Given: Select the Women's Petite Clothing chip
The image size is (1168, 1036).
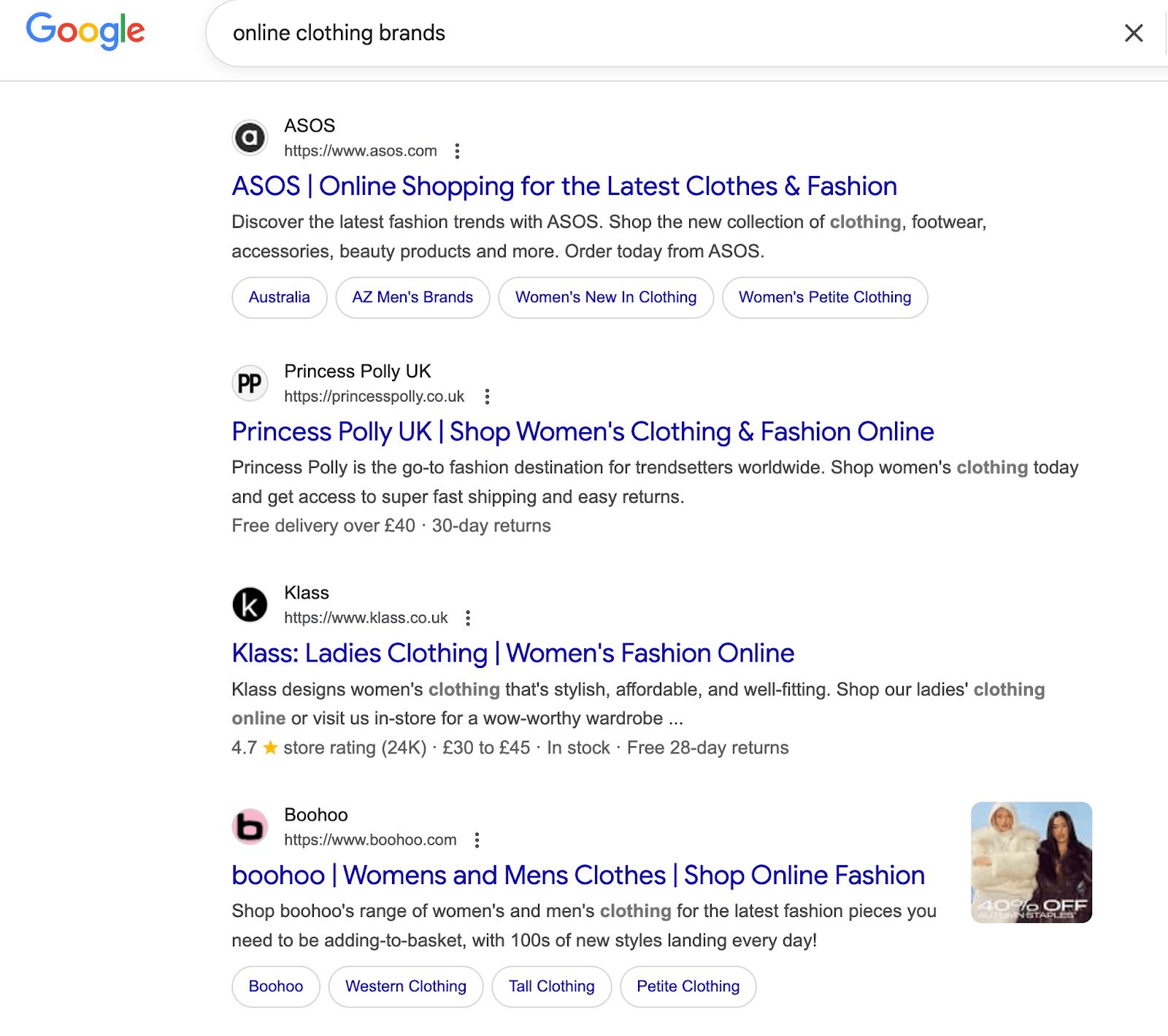Looking at the screenshot, I should pyautogui.click(x=824, y=297).
